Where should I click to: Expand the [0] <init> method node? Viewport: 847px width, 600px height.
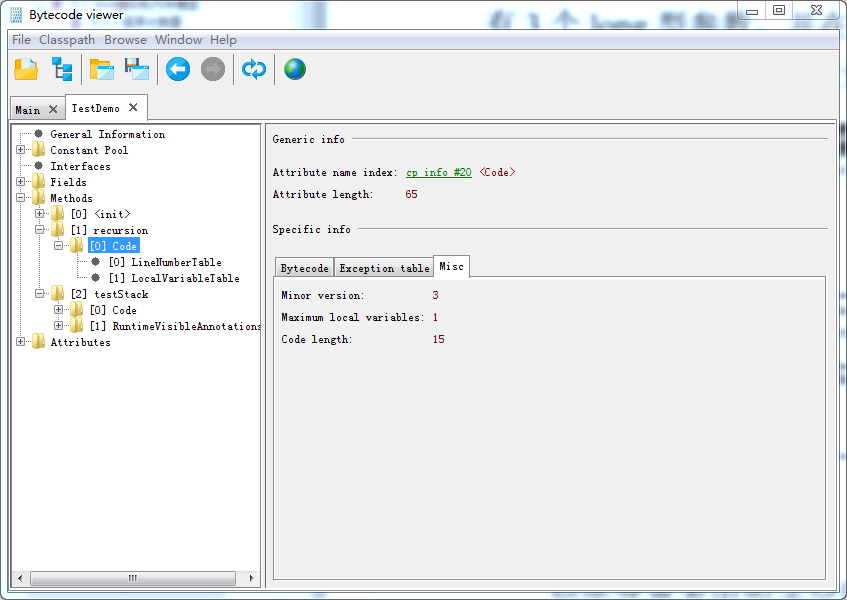39,213
